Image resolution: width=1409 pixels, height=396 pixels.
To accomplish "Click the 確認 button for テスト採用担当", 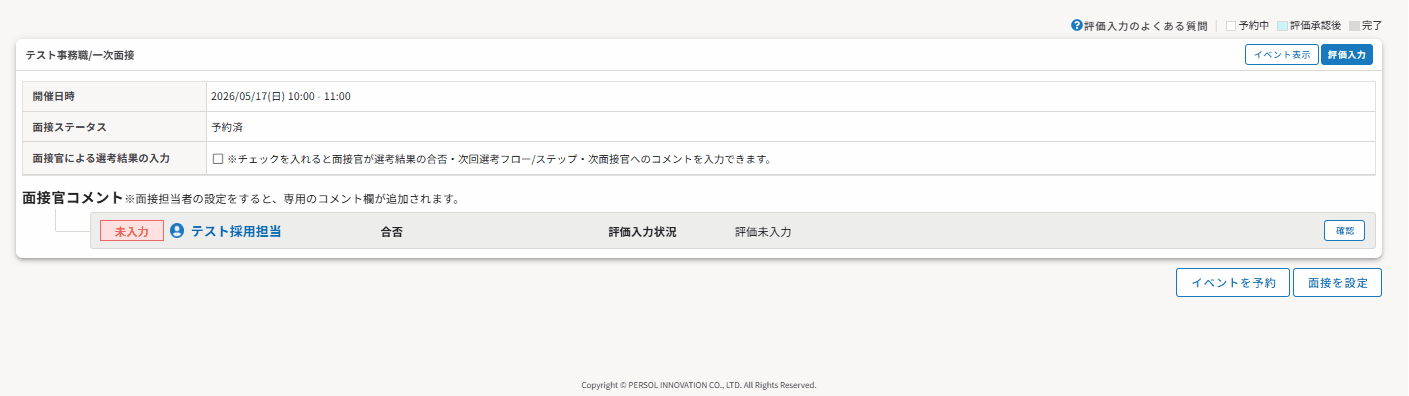I will tap(1344, 230).
